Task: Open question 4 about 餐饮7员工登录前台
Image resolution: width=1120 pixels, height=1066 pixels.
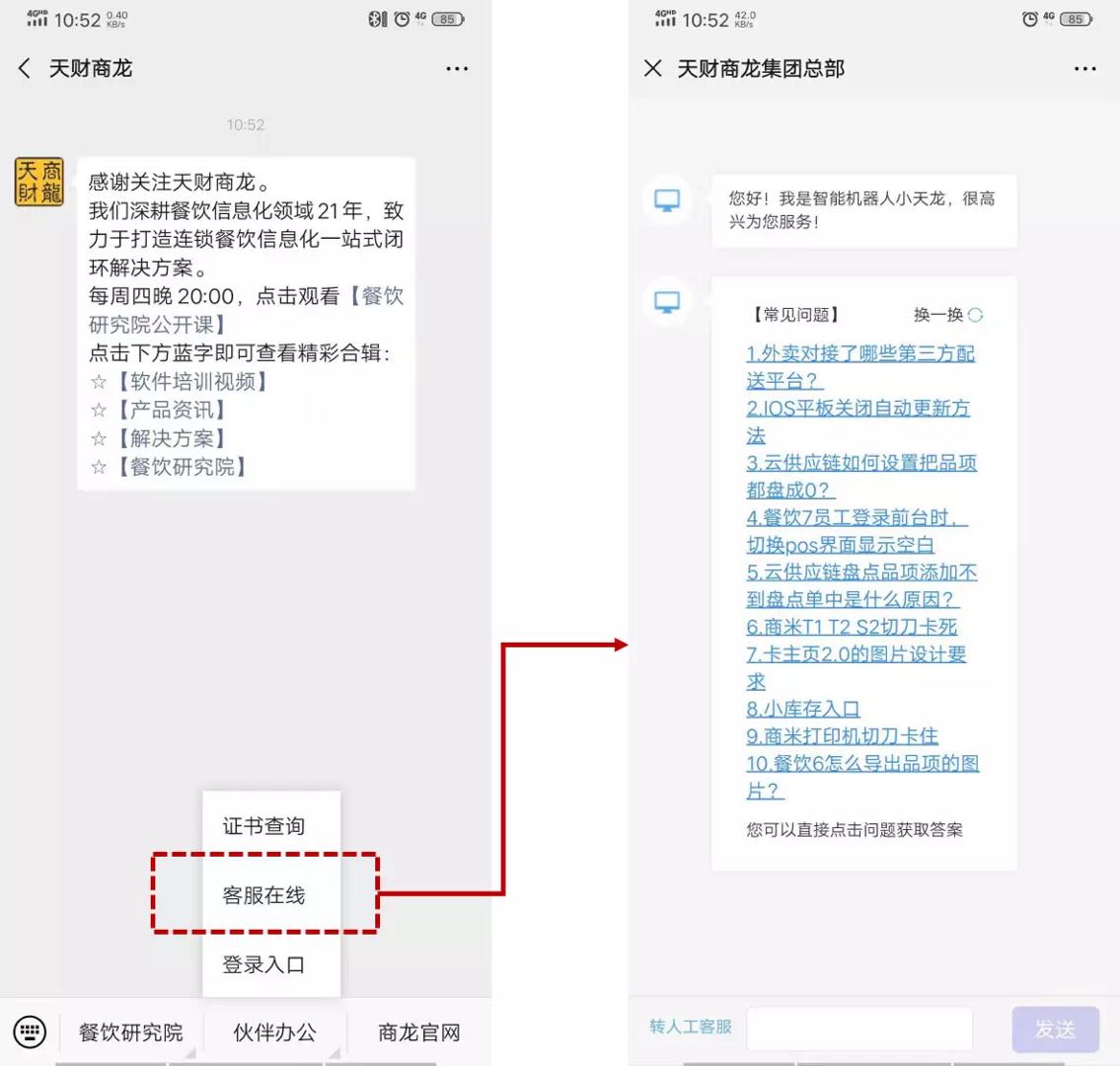Action: click(857, 531)
